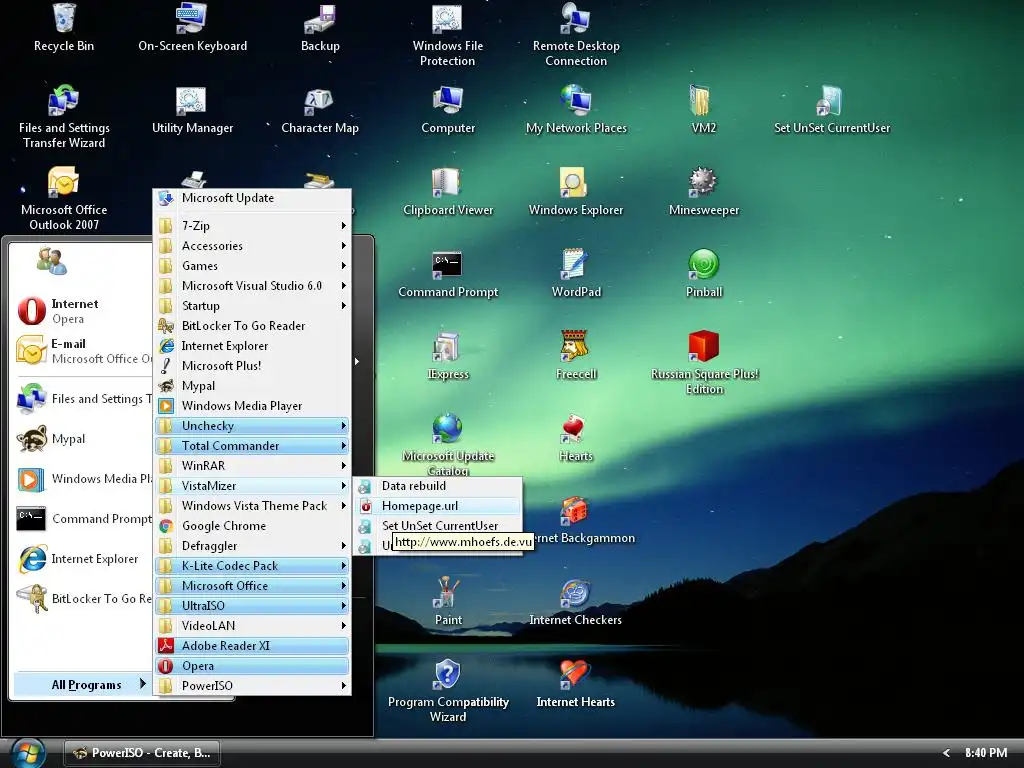This screenshot has width=1024, height=768.
Task: Select the Utility Manager desktop icon
Action: pos(192,110)
